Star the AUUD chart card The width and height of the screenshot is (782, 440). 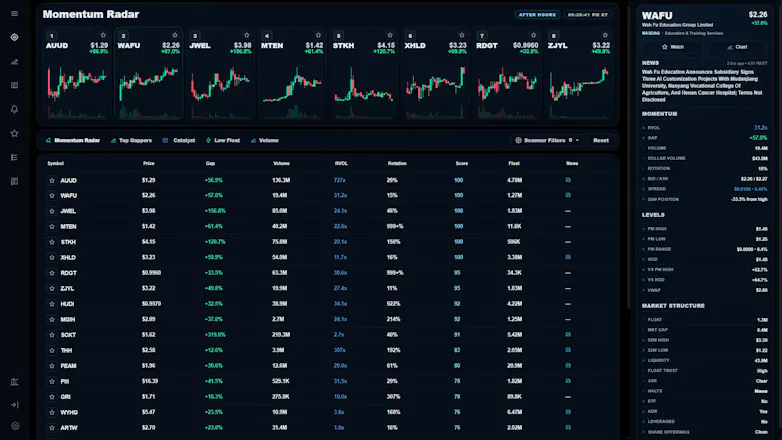pyautogui.click(x=103, y=35)
